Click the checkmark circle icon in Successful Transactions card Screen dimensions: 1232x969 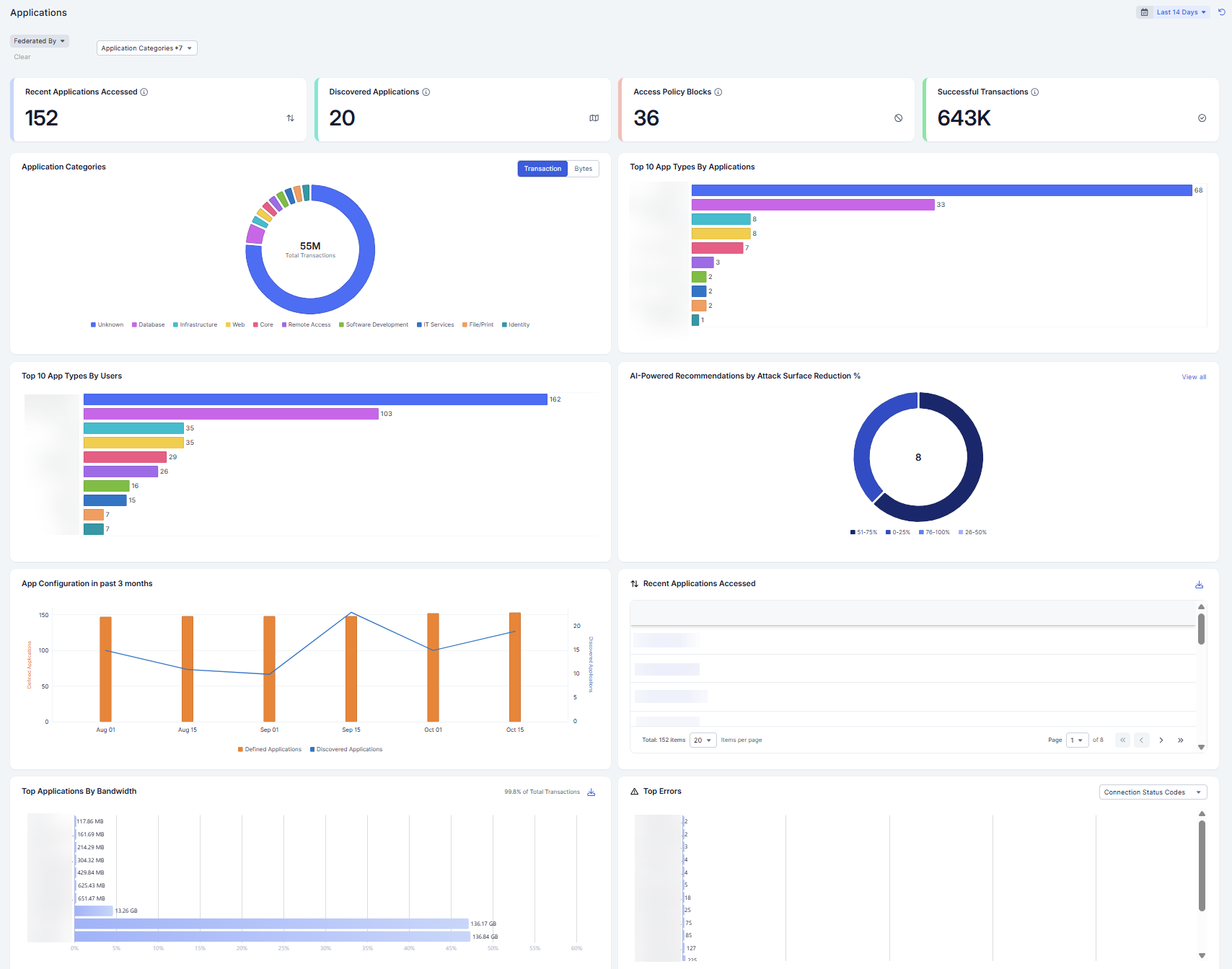(1202, 118)
